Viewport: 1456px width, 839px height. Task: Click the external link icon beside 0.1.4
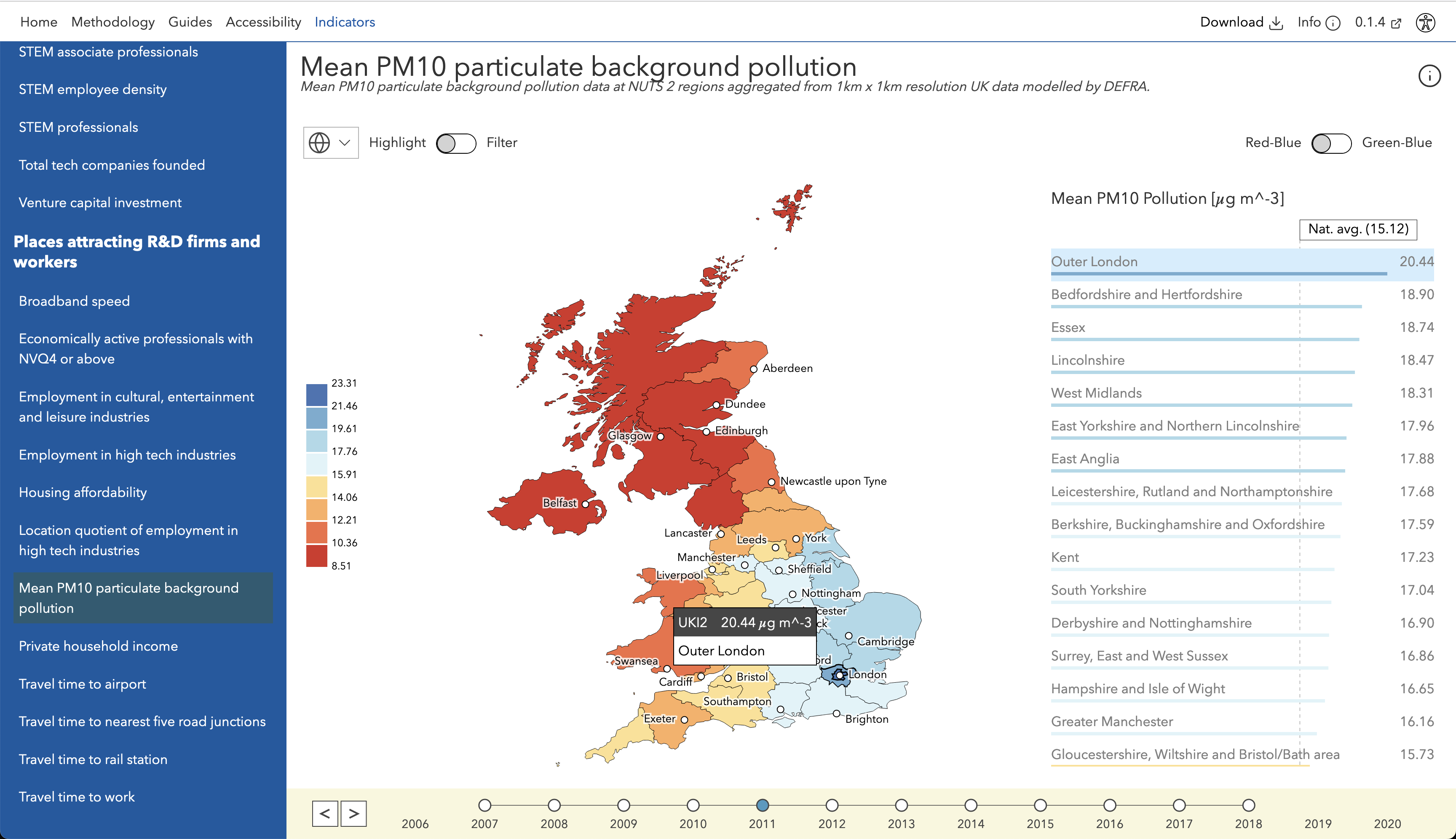pyautogui.click(x=1397, y=22)
